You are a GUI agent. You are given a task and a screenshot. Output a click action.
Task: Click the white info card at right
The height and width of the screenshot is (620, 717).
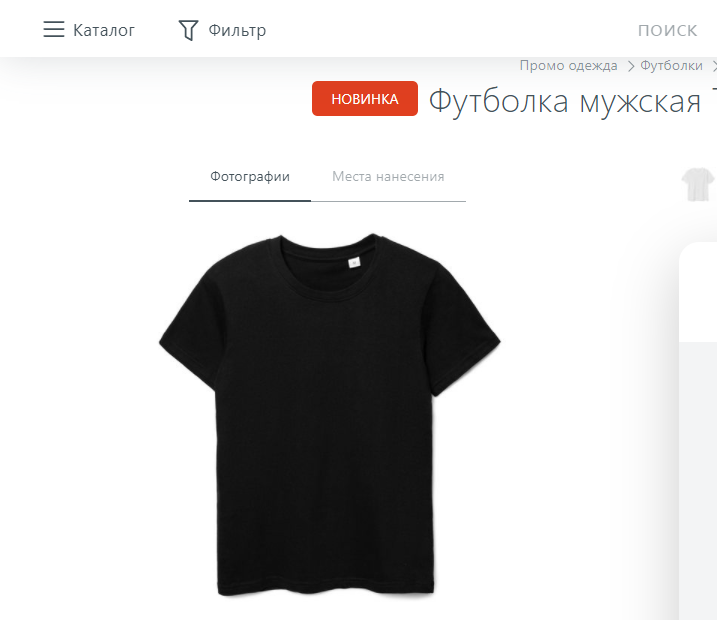click(x=698, y=293)
